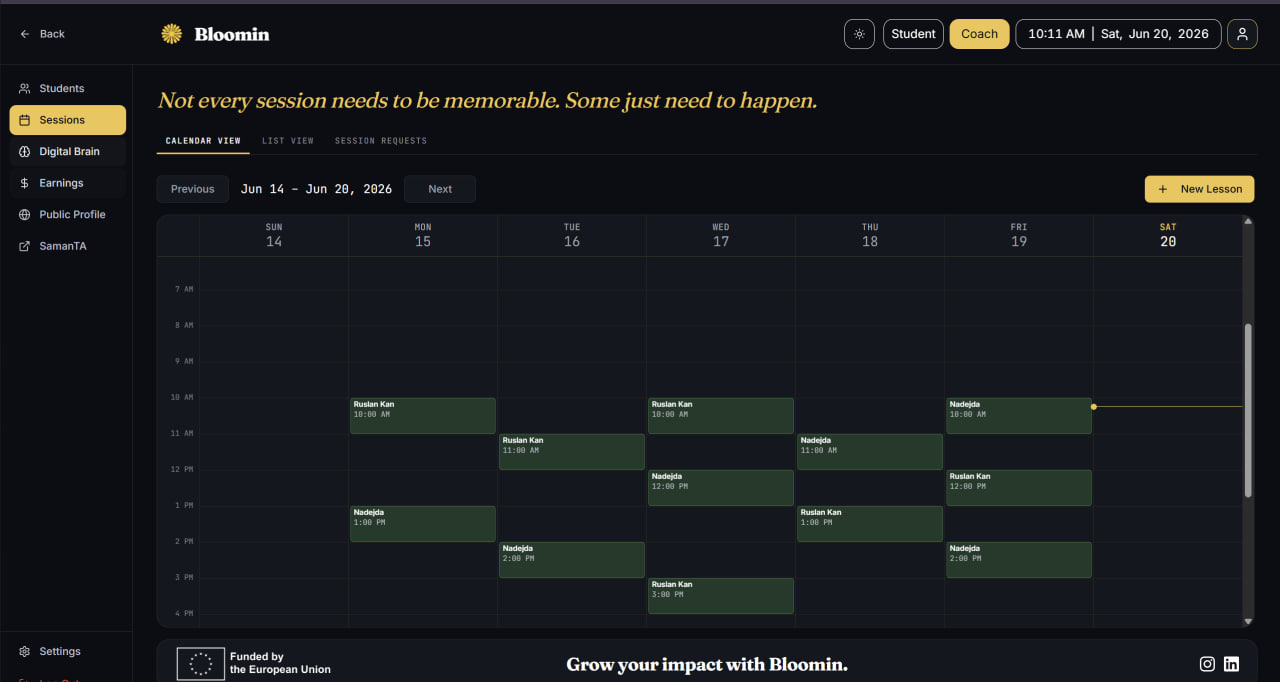Open Wednesday 3:00 PM Ruslan Kan session
This screenshot has width=1280, height=682.
click(721, 596)
